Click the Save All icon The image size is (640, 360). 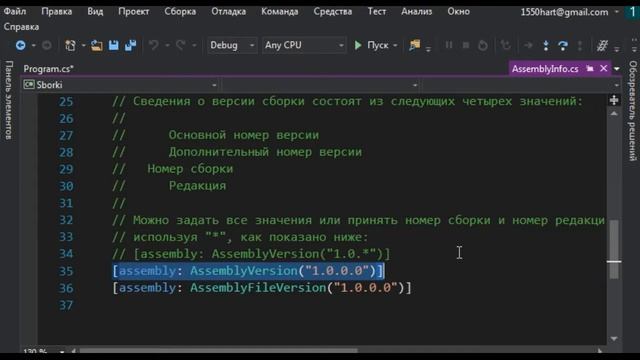tap(130, 45)
